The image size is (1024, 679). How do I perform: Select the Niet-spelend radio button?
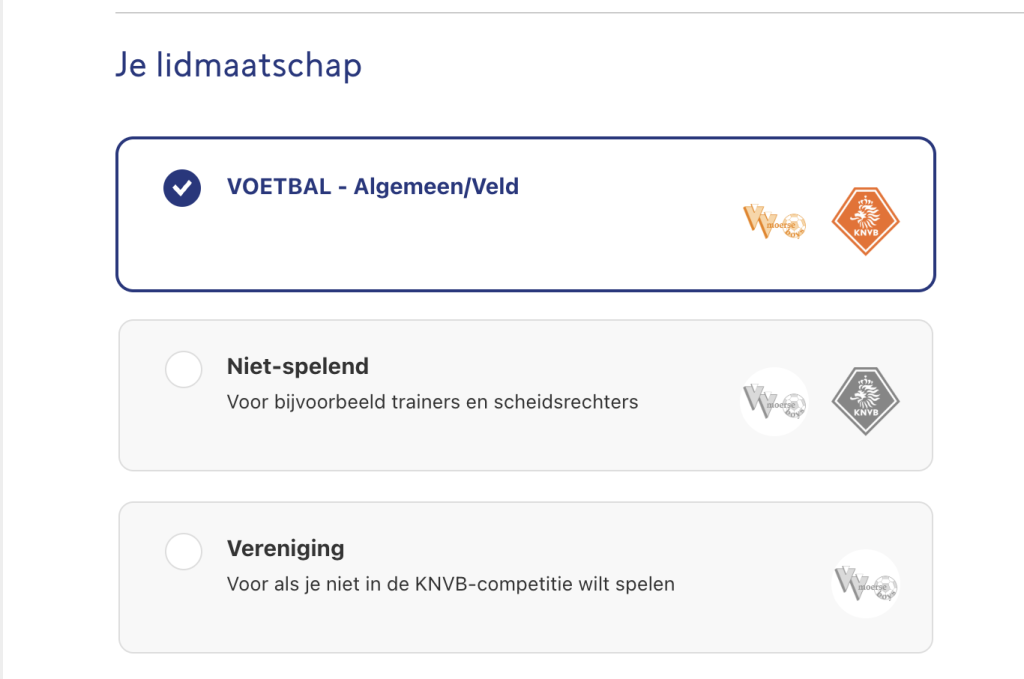tap(183, 368)
